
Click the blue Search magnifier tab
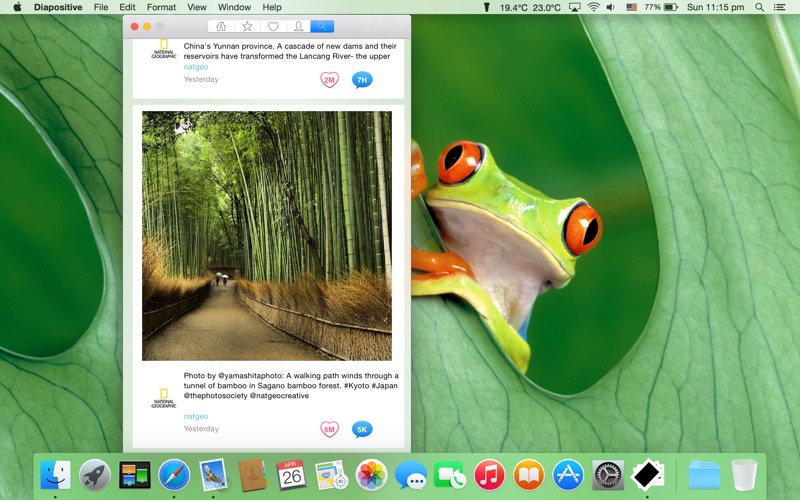pyautogui.click(x=322, y=26)
